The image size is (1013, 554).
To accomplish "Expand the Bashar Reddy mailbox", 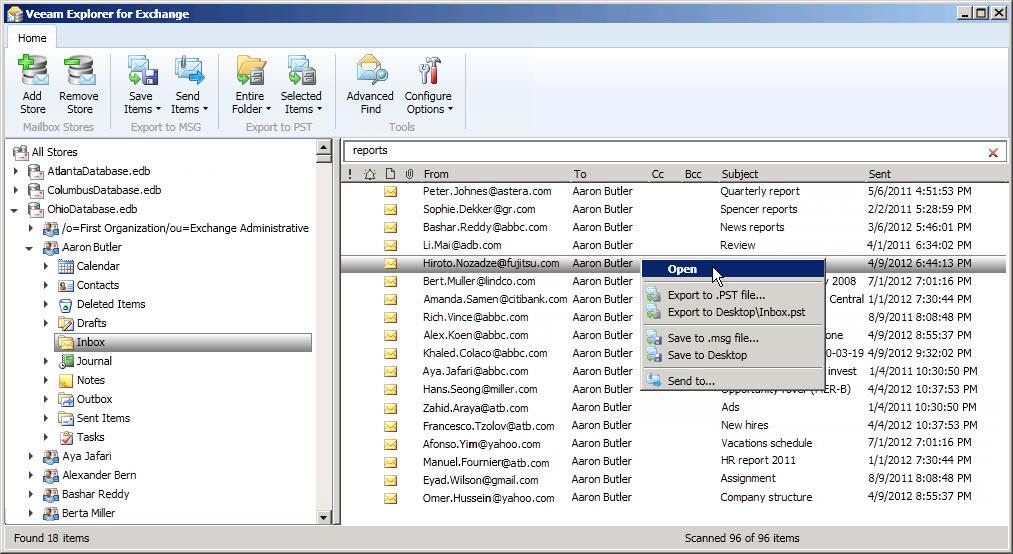I will click(x=30, y=494).
